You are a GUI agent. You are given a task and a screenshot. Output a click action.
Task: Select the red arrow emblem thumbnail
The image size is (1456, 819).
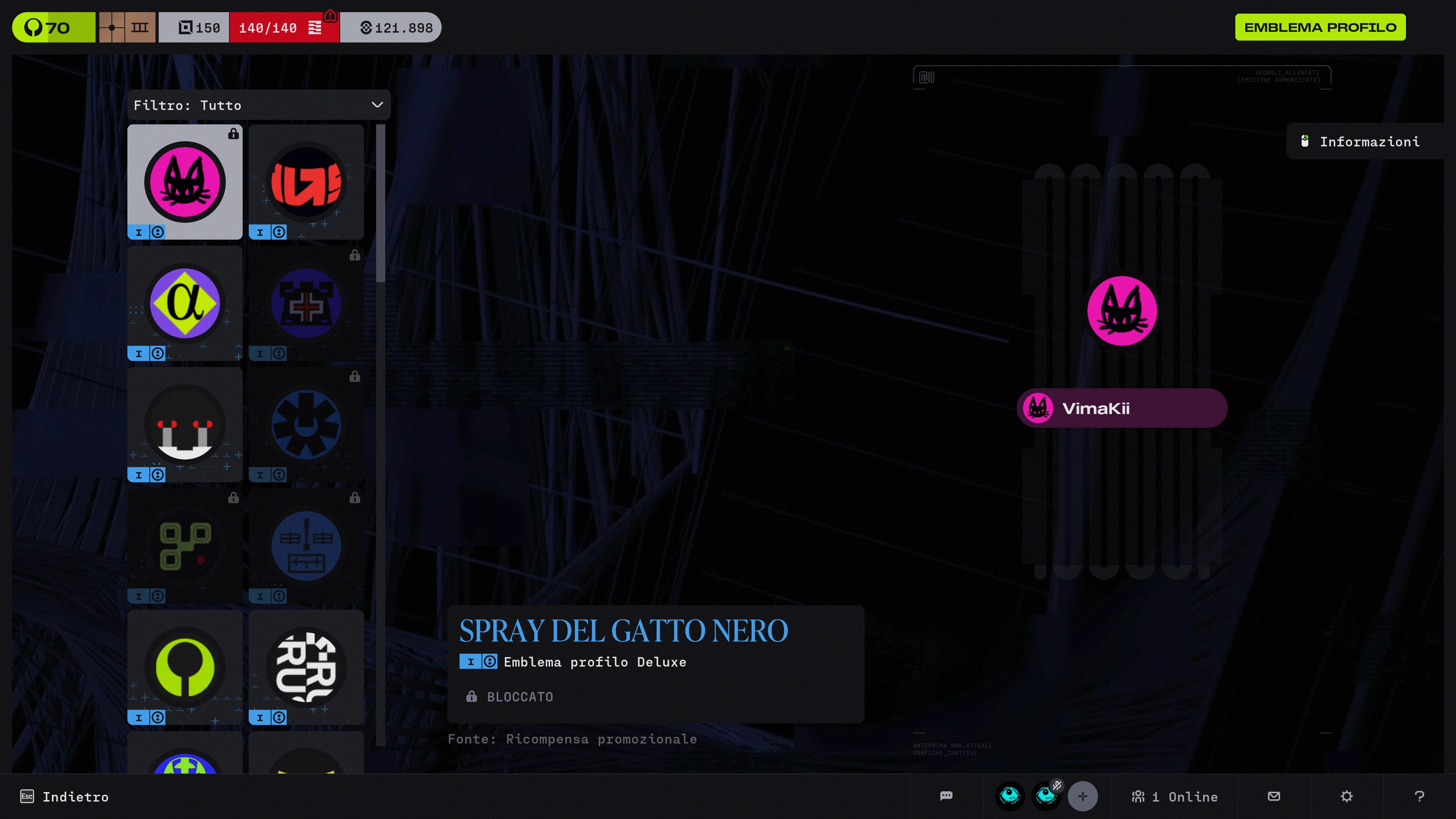pyautogui.click(x=306, y=182)
